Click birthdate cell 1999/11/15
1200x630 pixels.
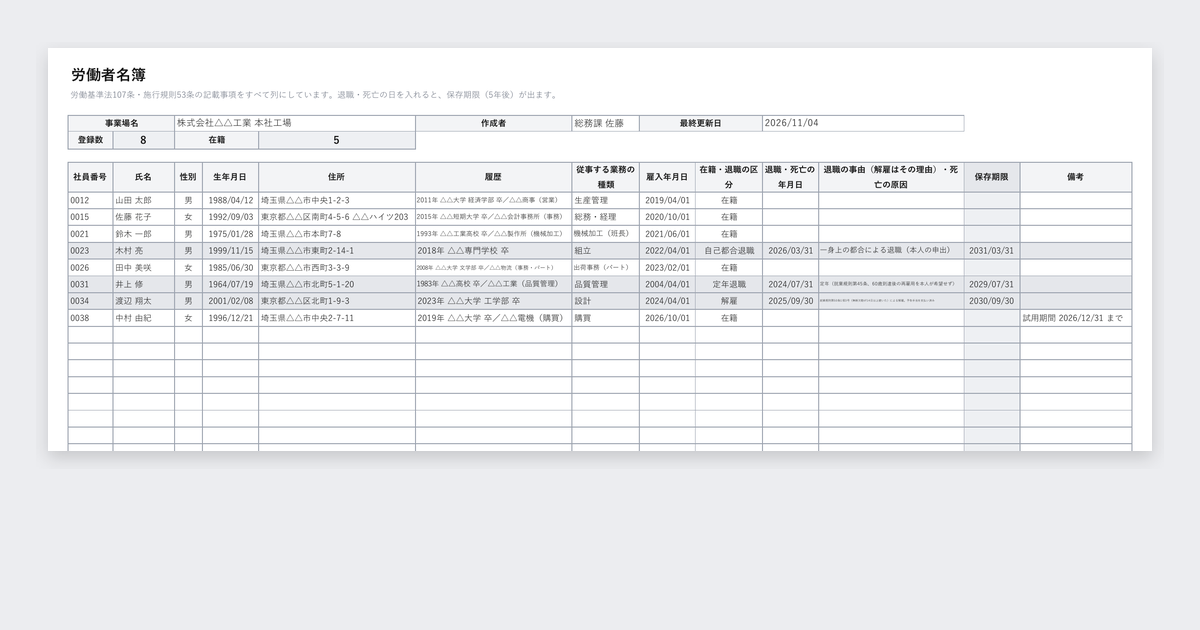230,251
